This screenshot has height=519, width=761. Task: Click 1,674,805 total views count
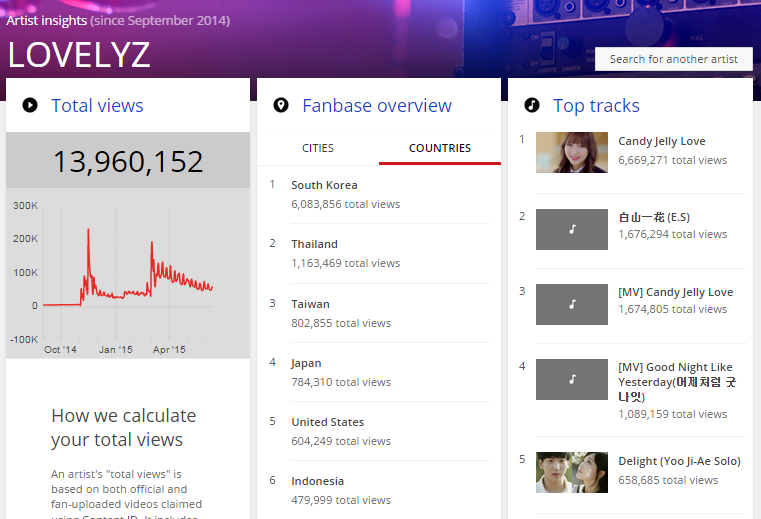[x=673, y=309]
